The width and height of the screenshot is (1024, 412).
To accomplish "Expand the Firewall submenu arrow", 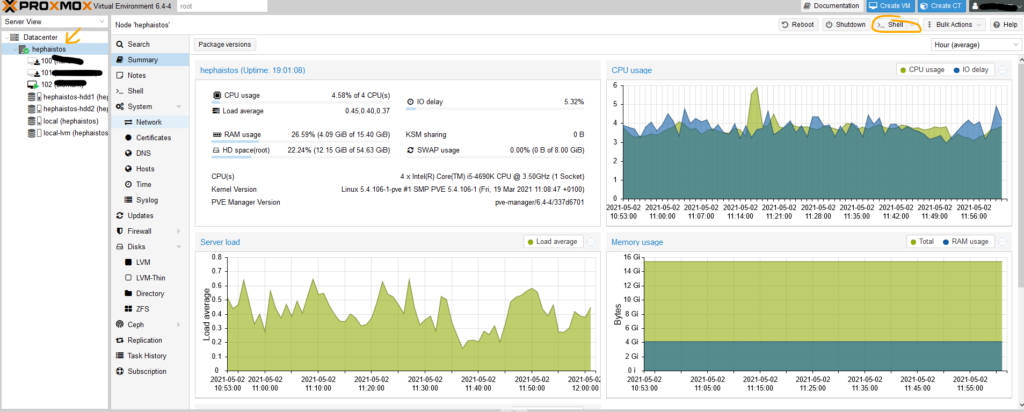I will point(178,231).
